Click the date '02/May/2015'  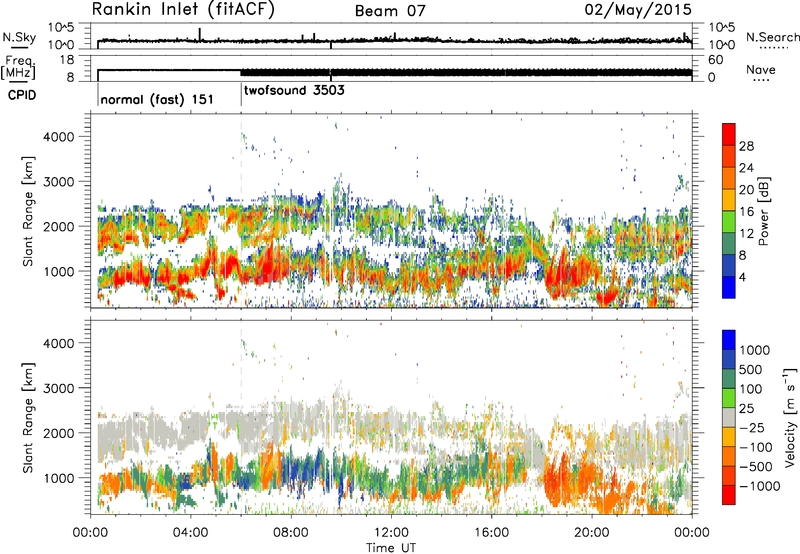point(638,10)
